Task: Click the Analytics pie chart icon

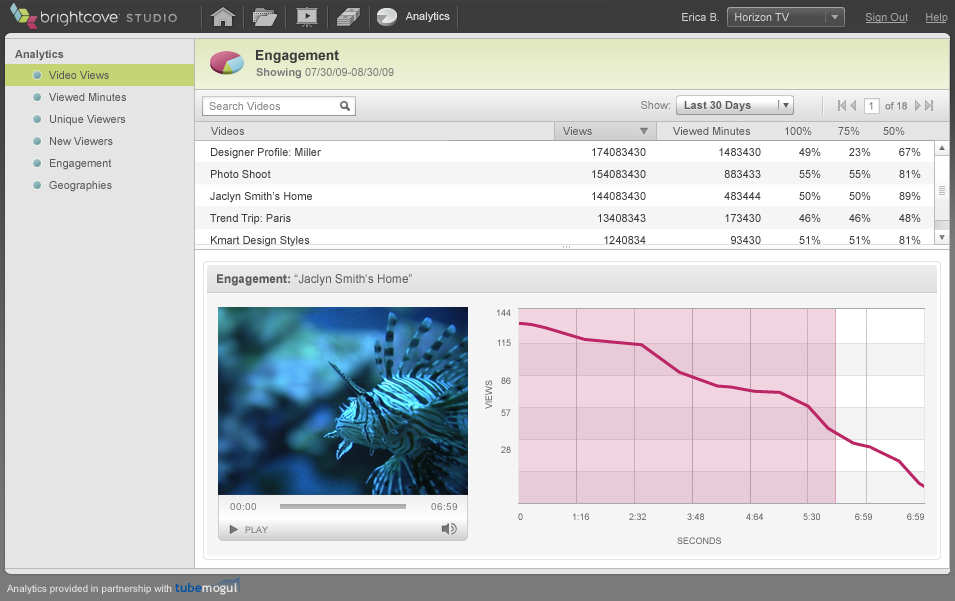Action: (x=387, y=17)
